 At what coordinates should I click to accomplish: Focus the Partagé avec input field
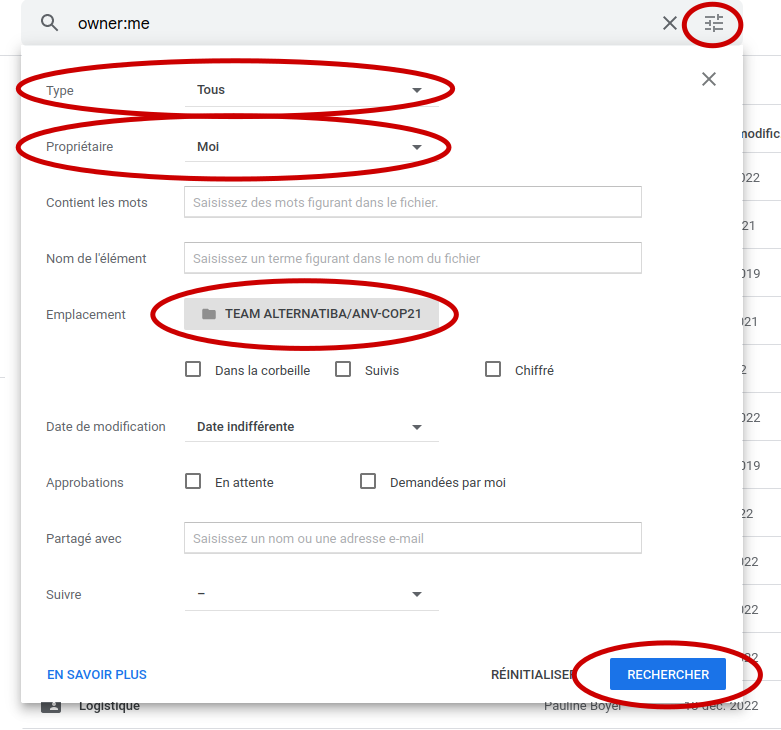pos(412,538)
